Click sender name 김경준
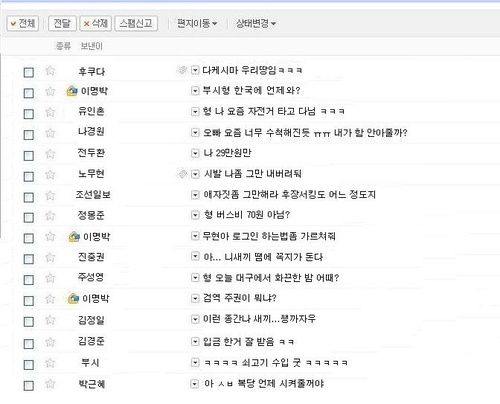The width and height of the screenshot is (500, 404). (x=91, y=341)
